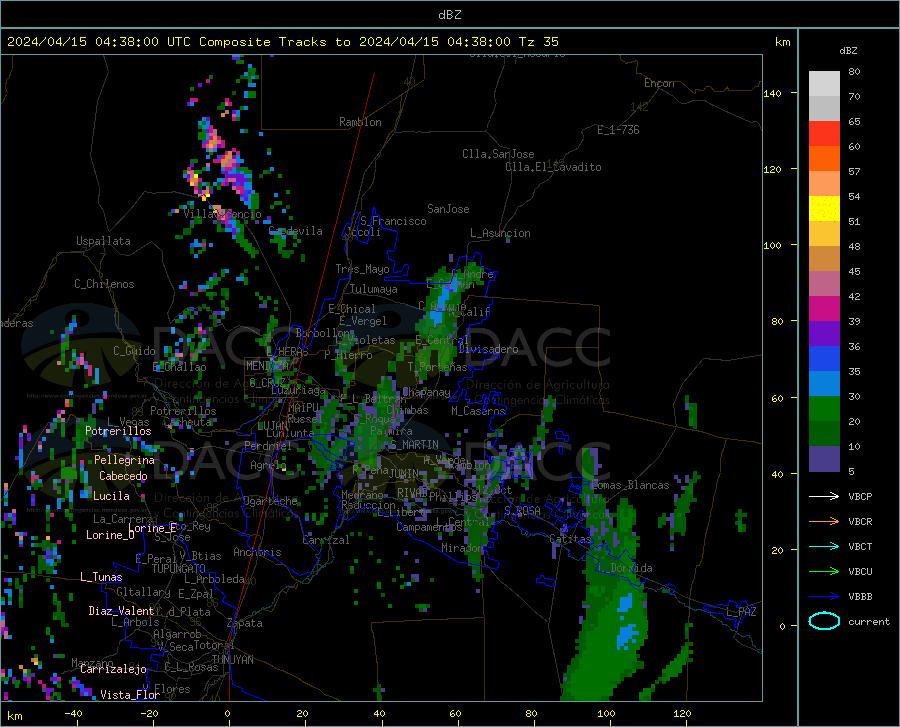This screenshot has height=727, width=900.
Task: Click the composite tracks timestamp header
Action: click(282, 42)
